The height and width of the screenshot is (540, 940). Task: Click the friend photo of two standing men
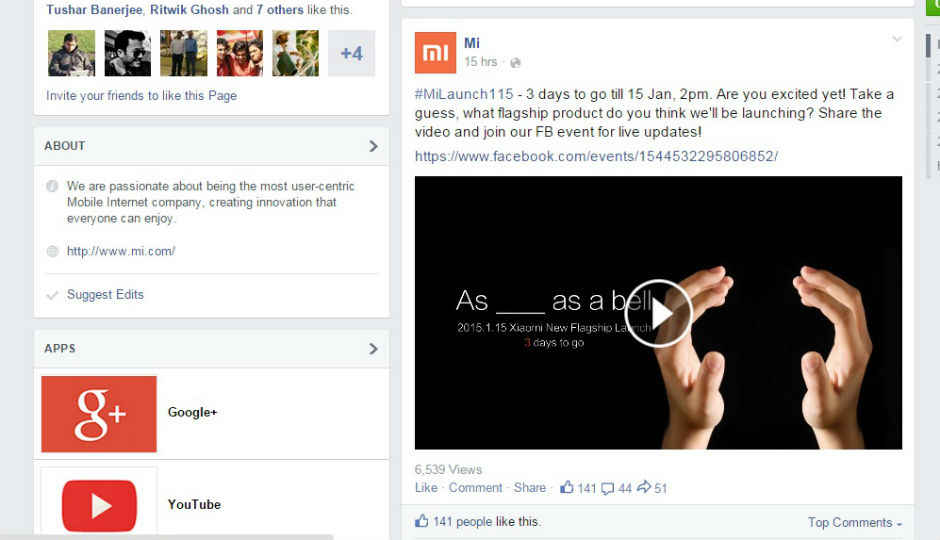(x=183, y=53)
